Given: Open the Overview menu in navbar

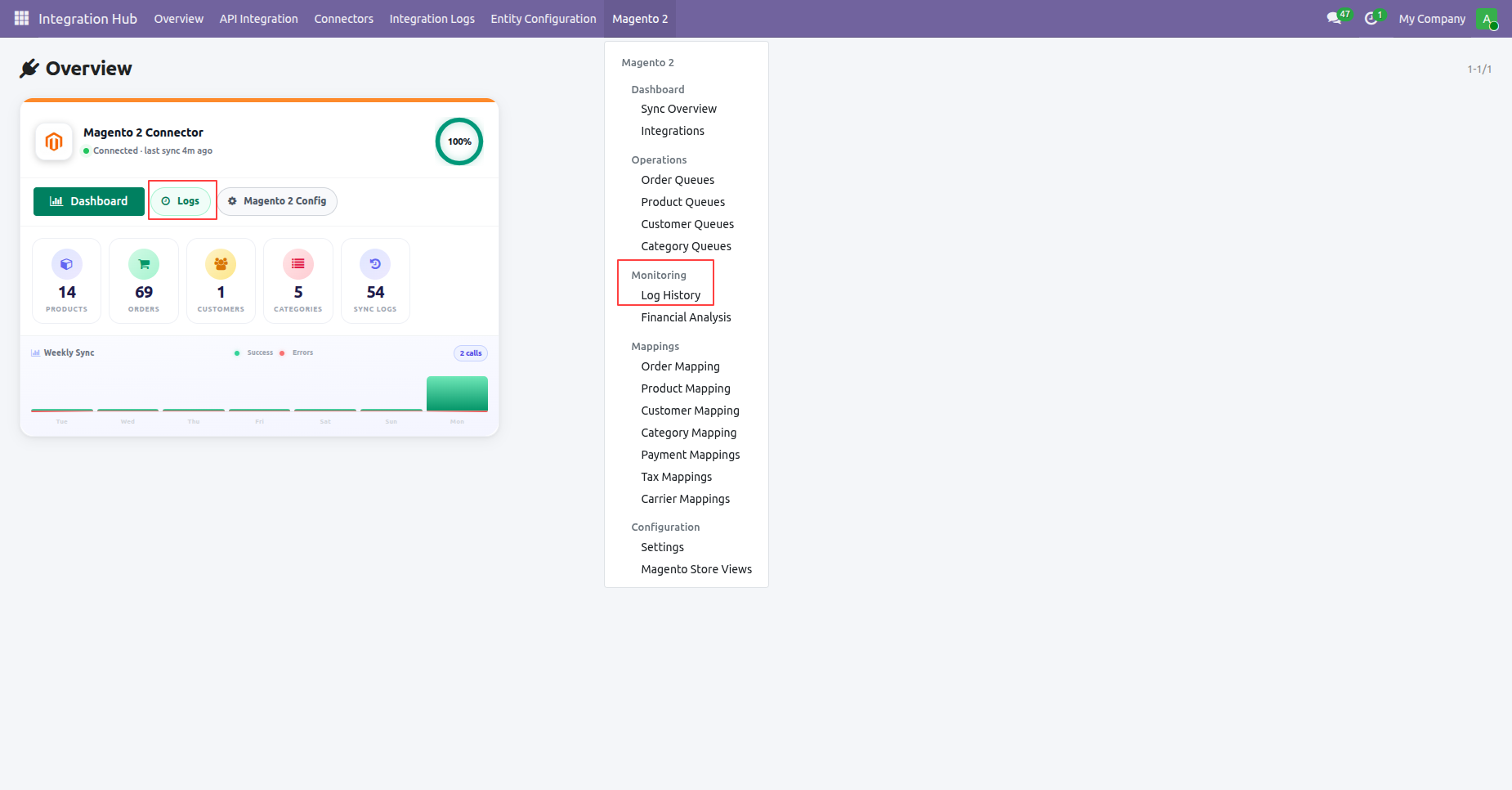Looking at the screenshot, I should point(179,19).
